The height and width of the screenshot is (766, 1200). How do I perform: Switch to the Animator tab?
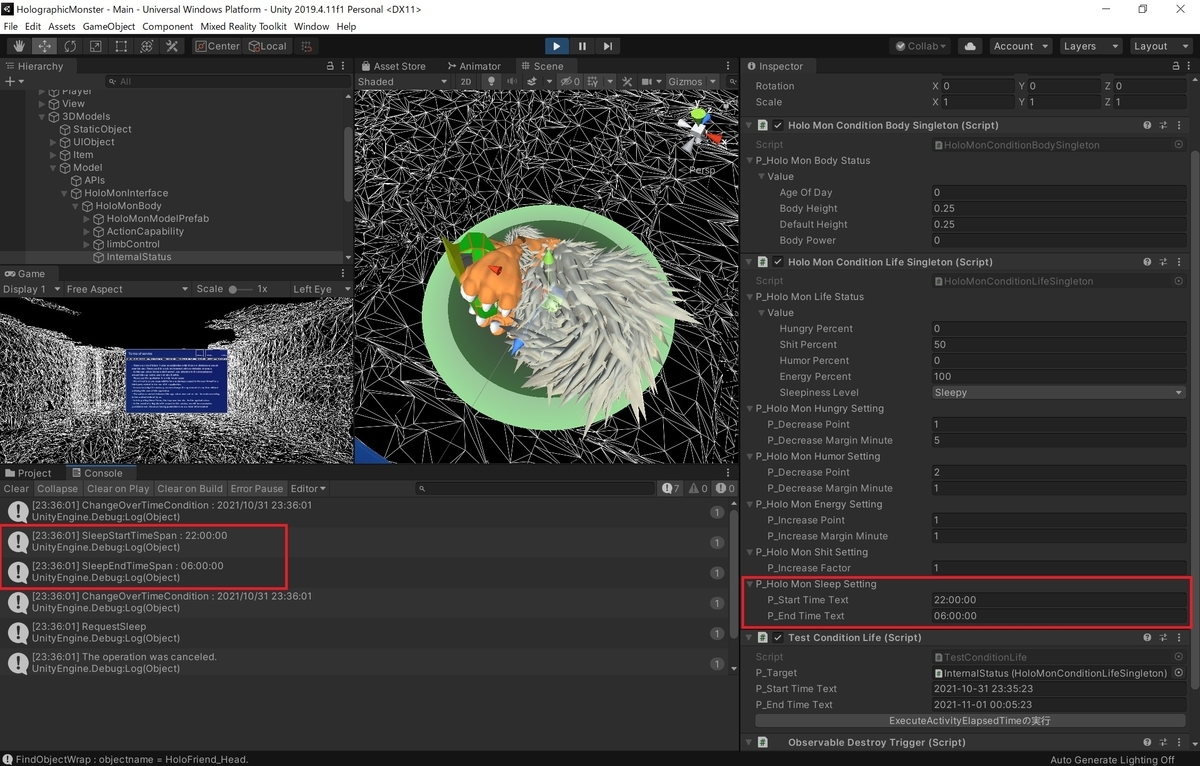(474, 66)
